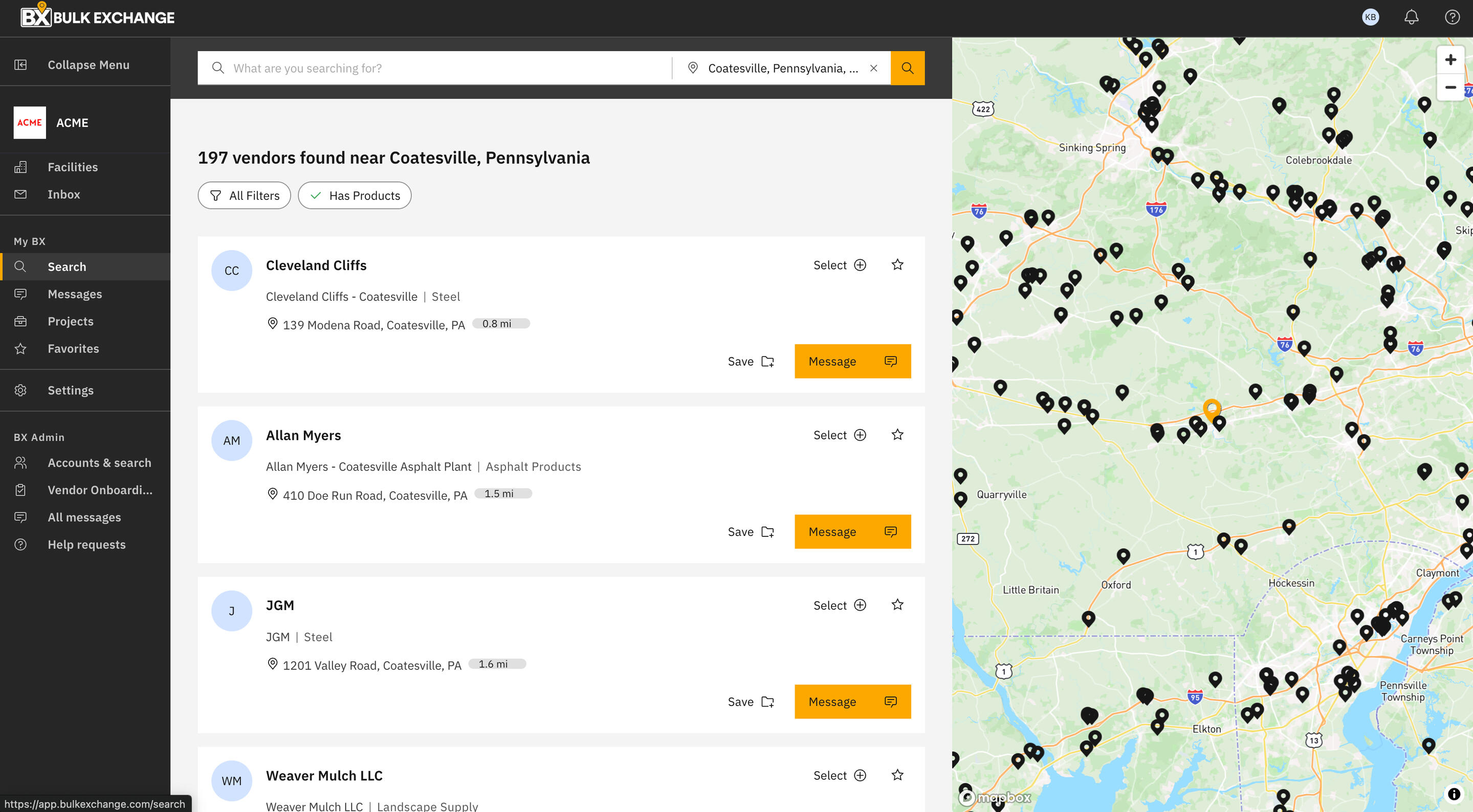The image size is (1473, 812).
Task: Open the KB user avatar menu
Action: (1370, 17)
